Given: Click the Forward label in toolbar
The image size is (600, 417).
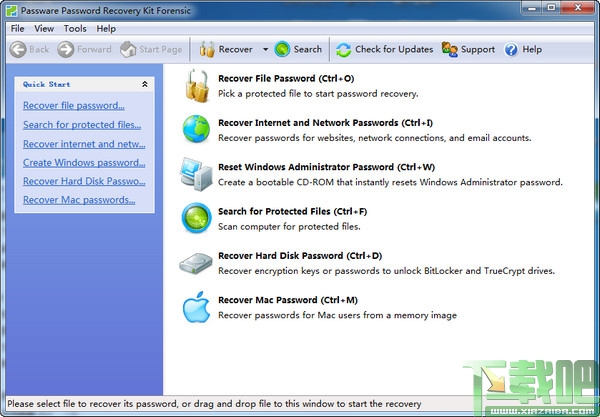Looking at the screenshot, I should (94, 49).
